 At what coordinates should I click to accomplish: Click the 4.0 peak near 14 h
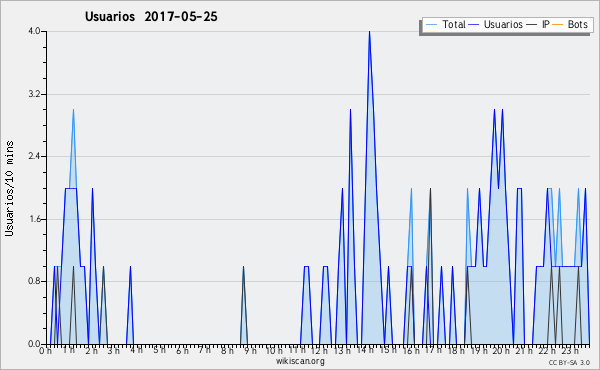click(x=369, y=32)
